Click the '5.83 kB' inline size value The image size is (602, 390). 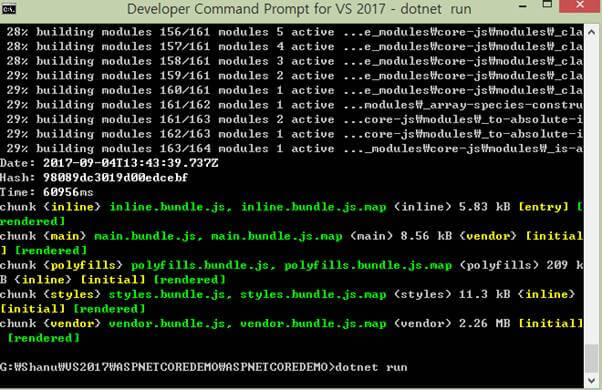point(485,207)
